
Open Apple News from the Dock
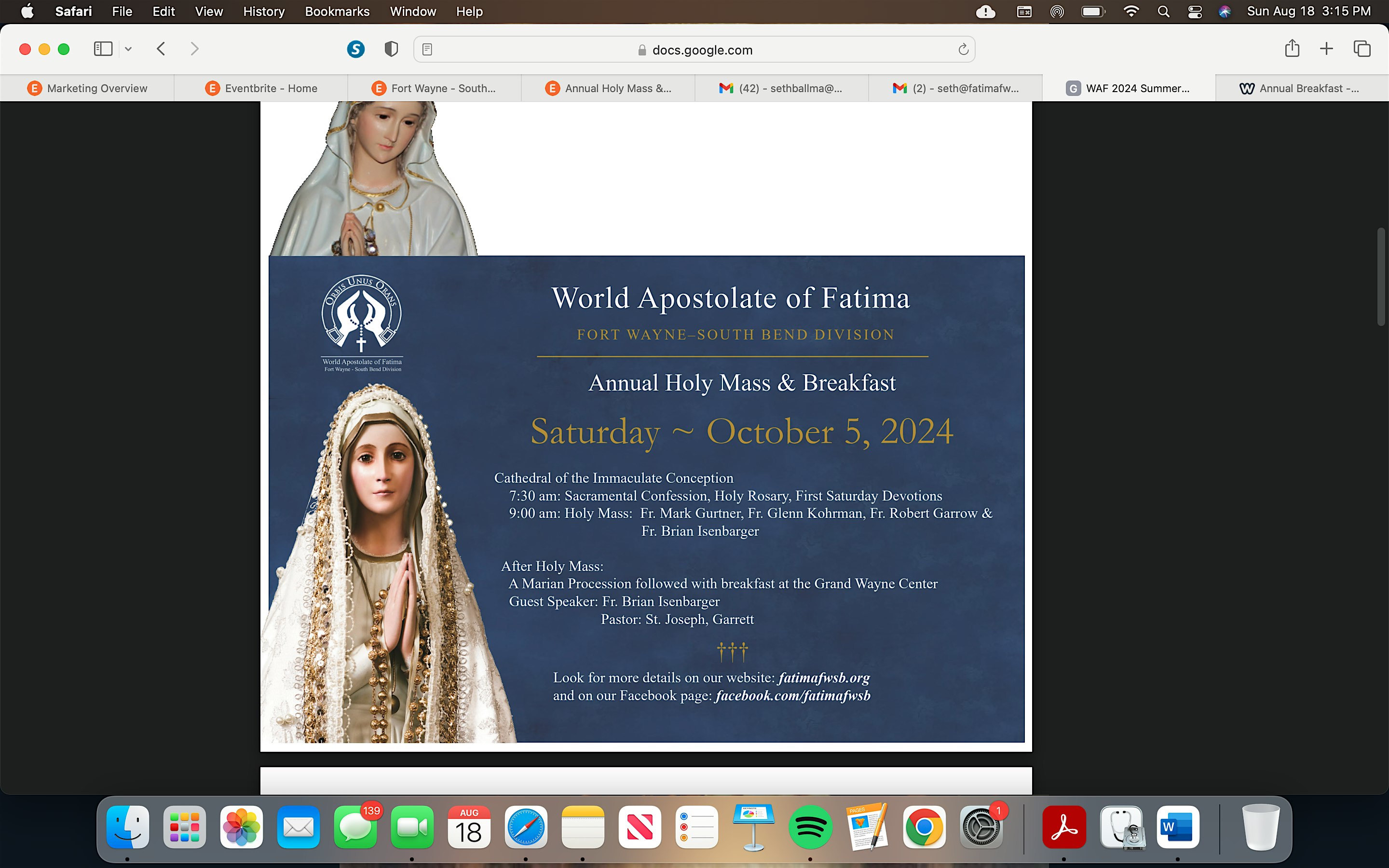640,827
